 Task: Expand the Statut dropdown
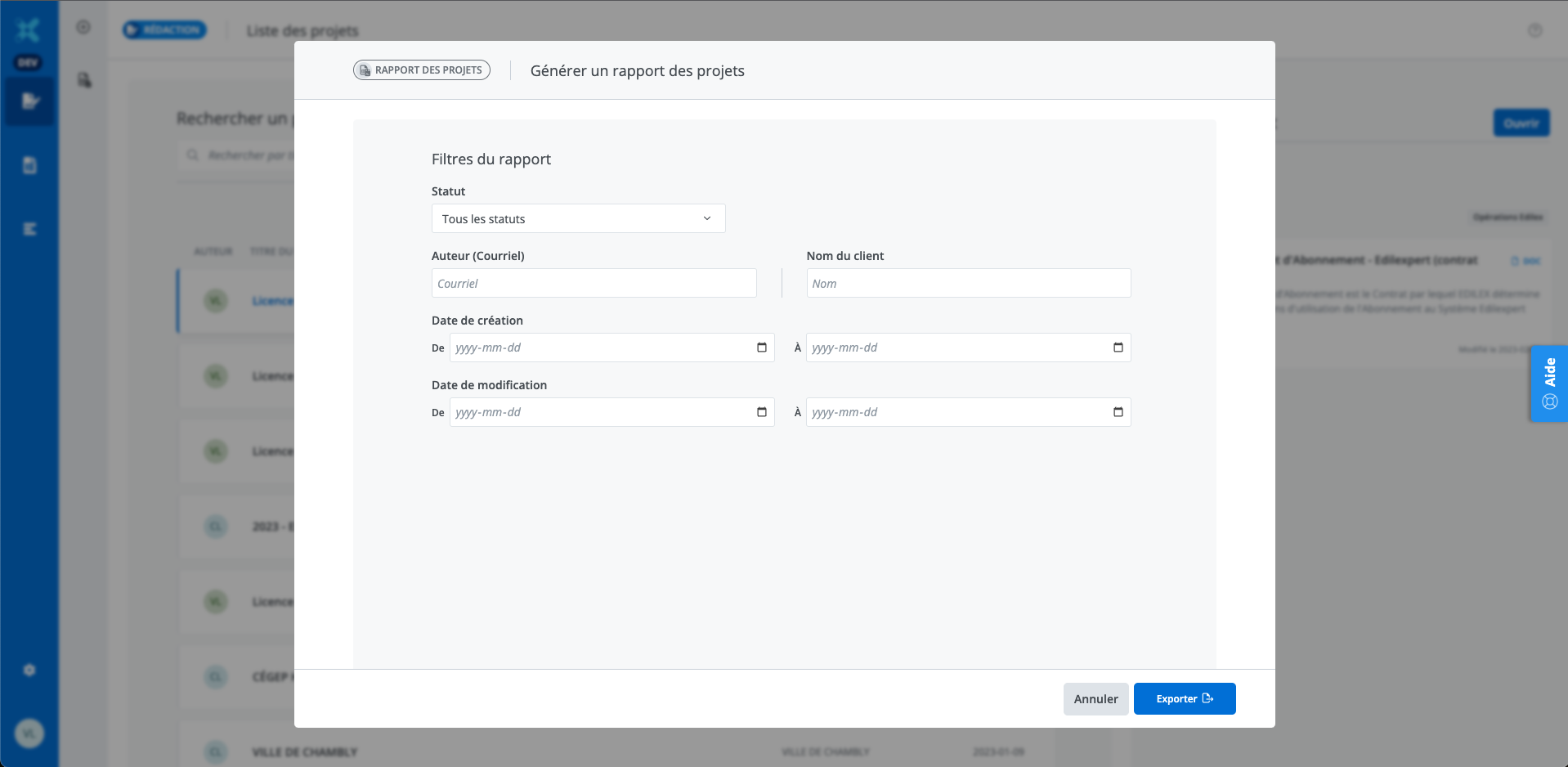coord(578,218)
